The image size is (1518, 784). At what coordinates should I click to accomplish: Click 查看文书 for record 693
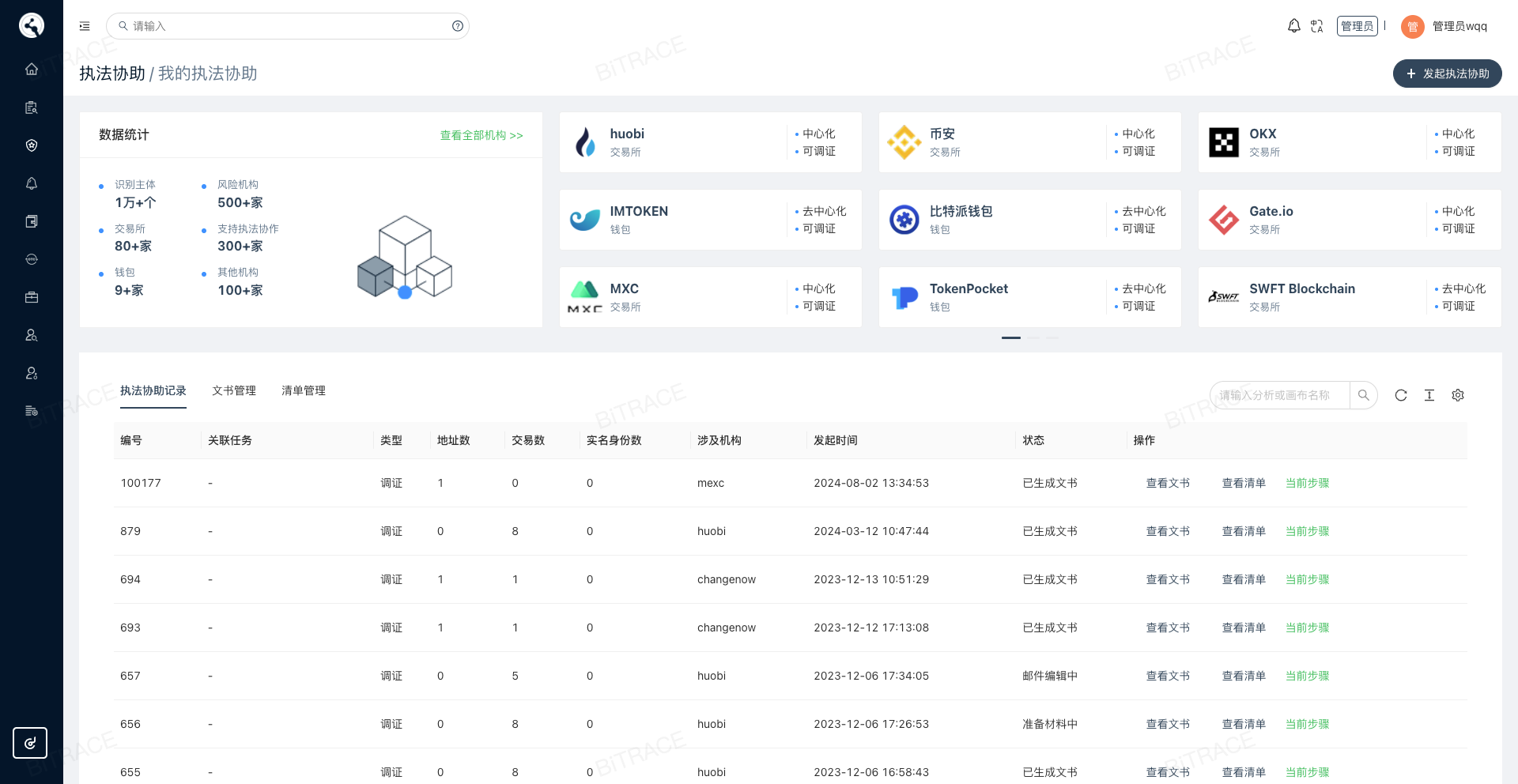click(x=1168, y=628)
